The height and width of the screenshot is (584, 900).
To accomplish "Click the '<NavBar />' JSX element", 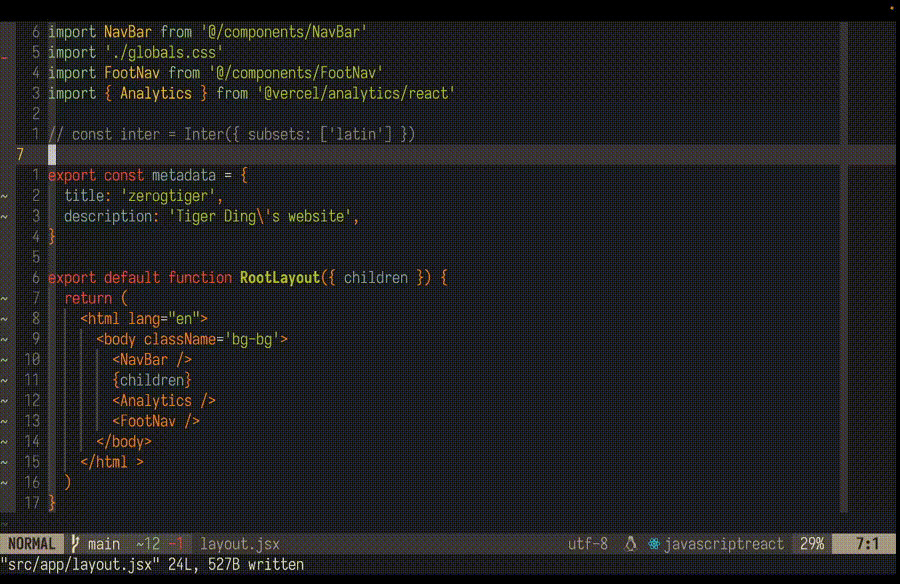I will point(152,359).
